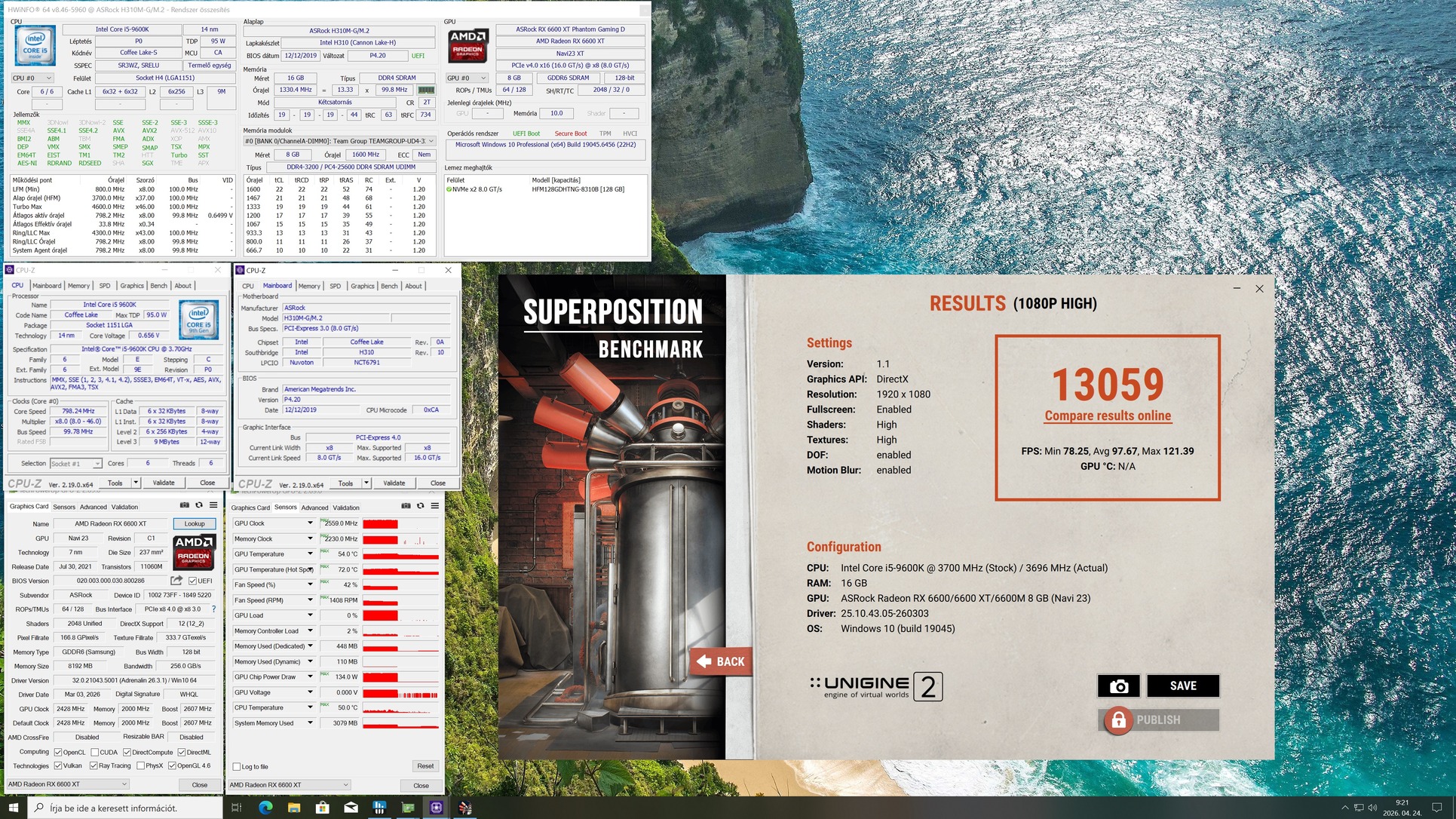Click the Windows taskbar search box

coord(125,808)
